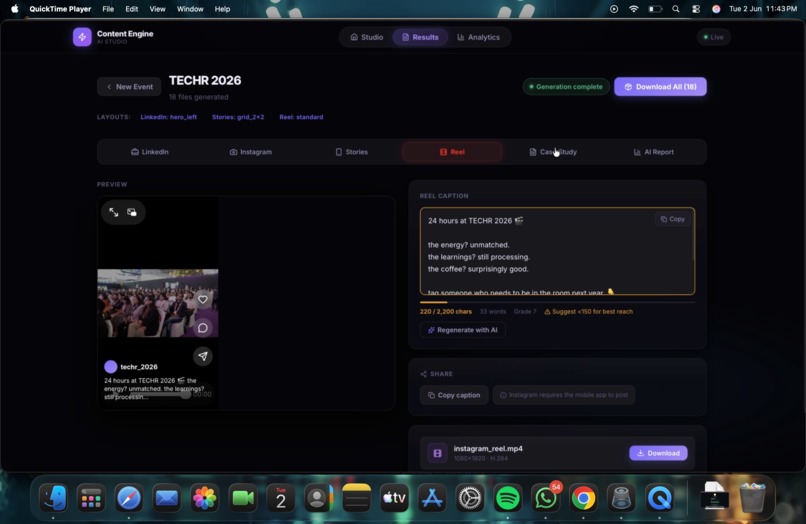Open System Settings from the Dock
The width and height of the screenshot is (806, 524).
[470, 498]
